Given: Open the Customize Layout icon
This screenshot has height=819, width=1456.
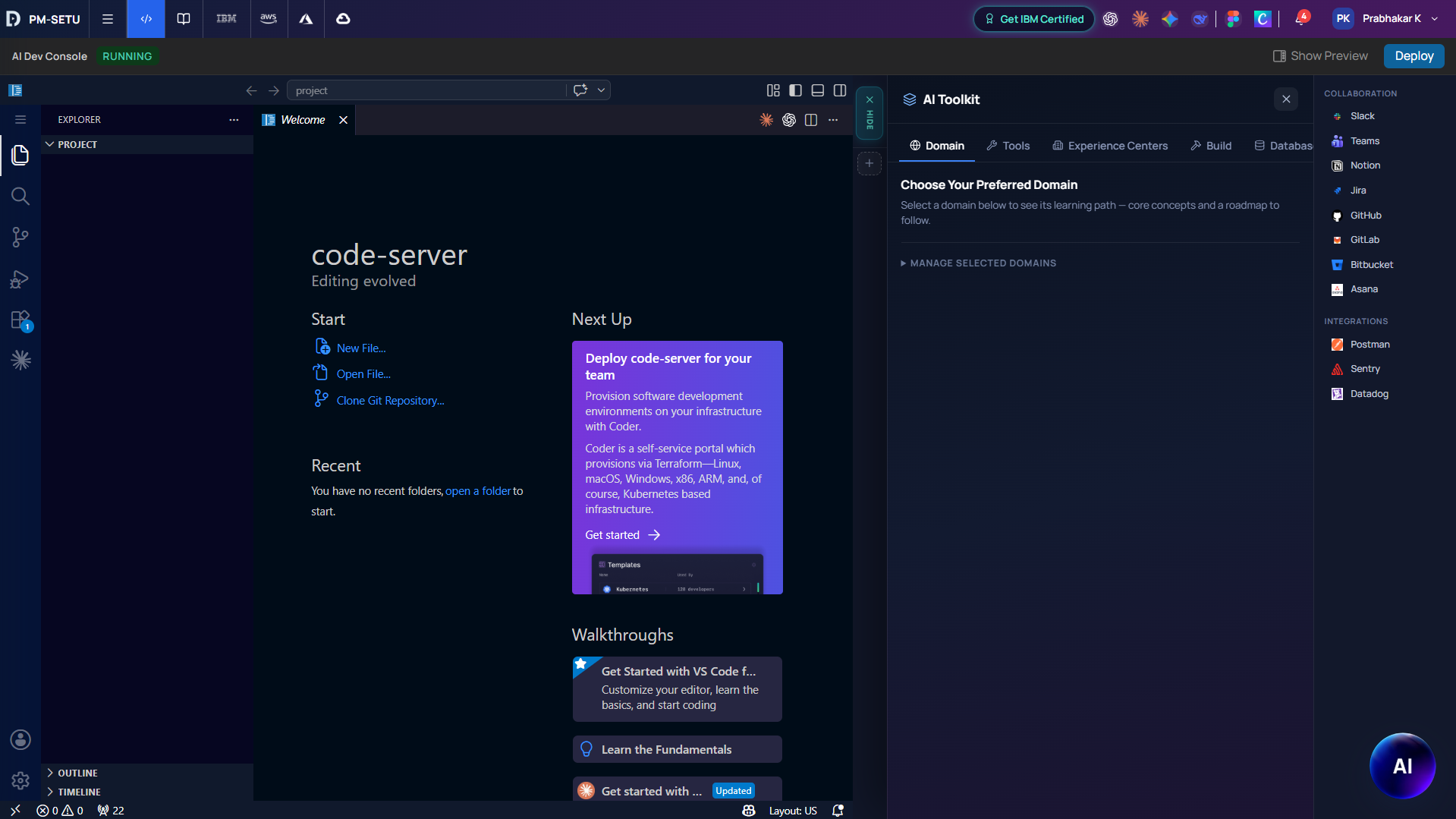Looking at the screenshot, I should pyautogui.click(x=773, y=90).
